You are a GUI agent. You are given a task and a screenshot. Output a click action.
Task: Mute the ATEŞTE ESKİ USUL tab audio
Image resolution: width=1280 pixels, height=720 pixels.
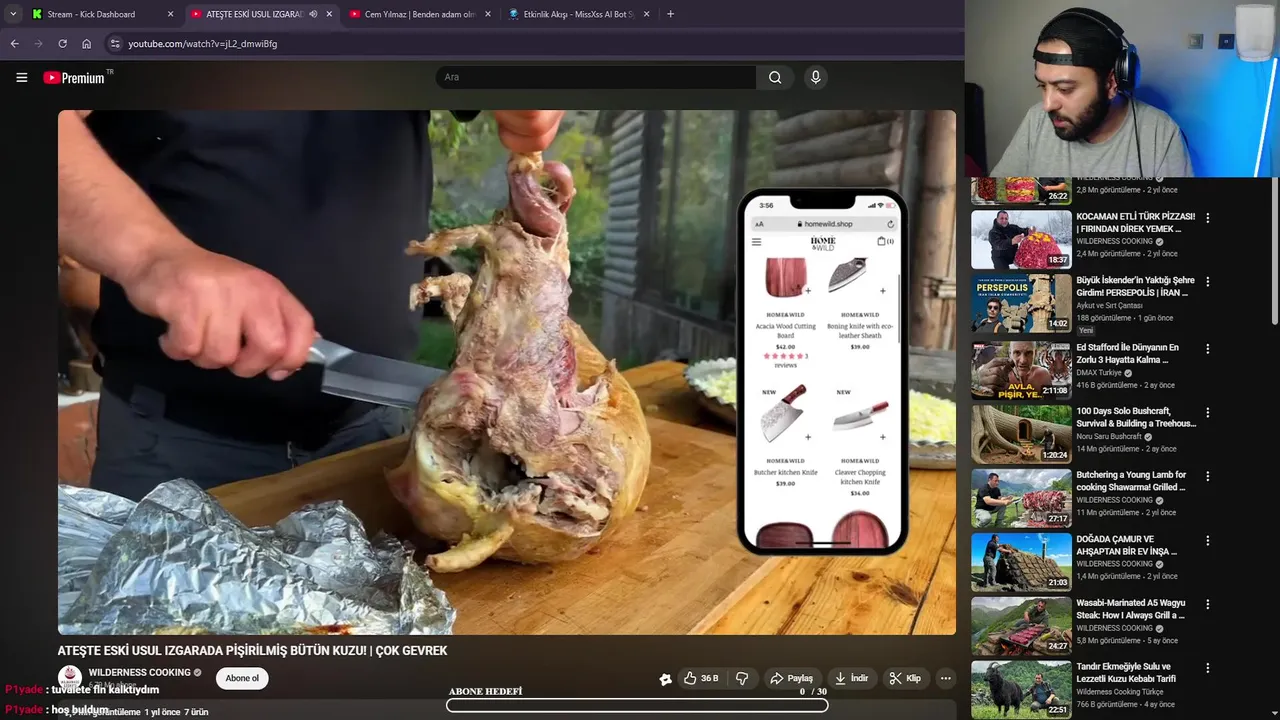(313, 14)
